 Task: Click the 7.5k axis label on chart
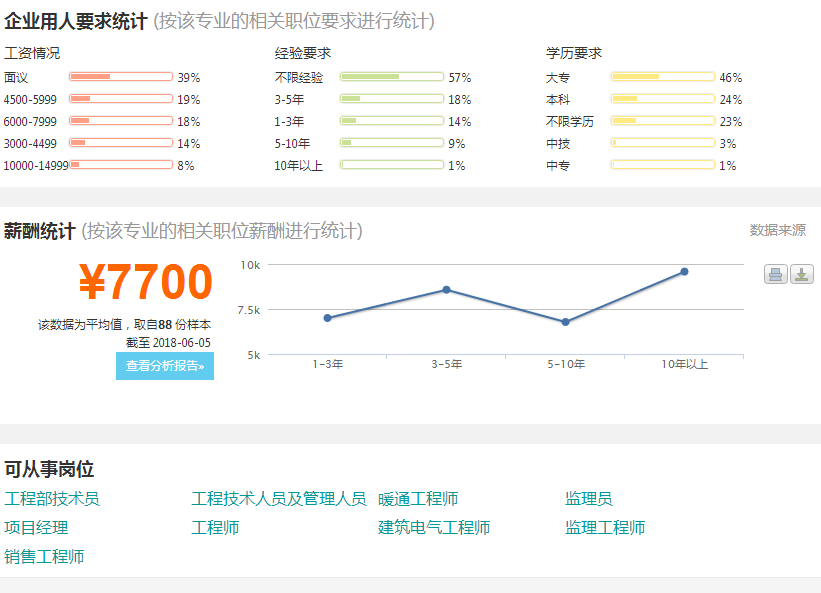click(x=249, y=310)
